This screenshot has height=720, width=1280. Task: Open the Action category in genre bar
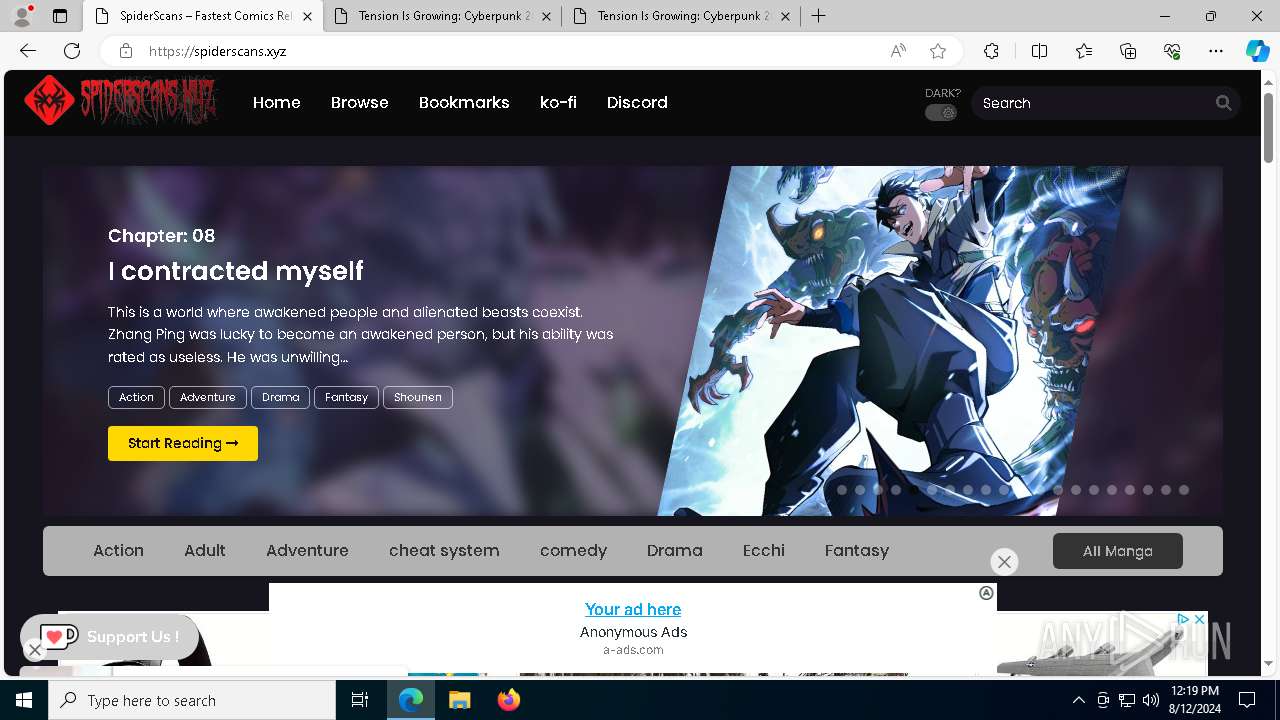tap(118, 551)
